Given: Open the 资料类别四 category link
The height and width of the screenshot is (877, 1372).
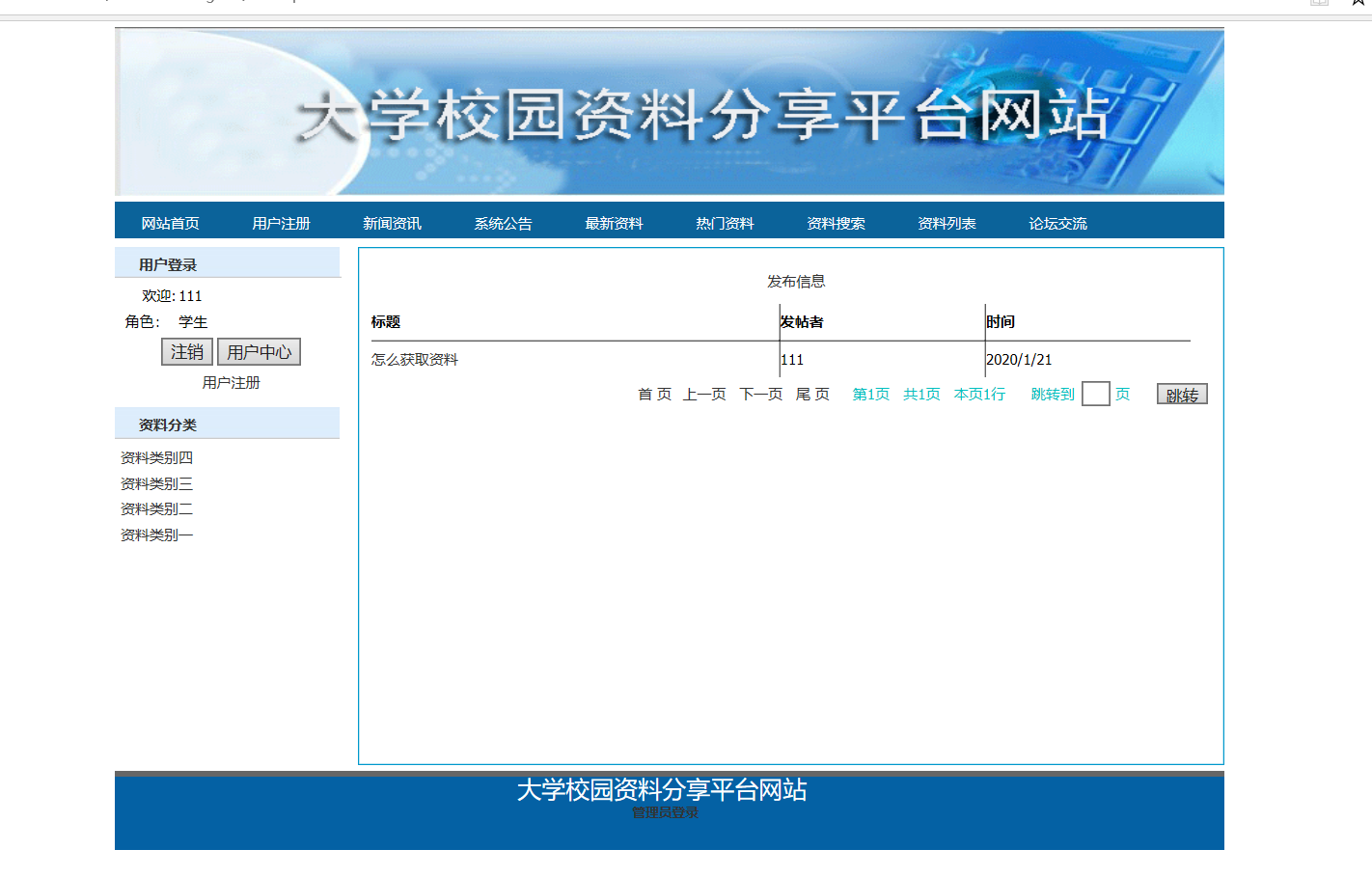Looking at the screenshot, I should (156, 457).
